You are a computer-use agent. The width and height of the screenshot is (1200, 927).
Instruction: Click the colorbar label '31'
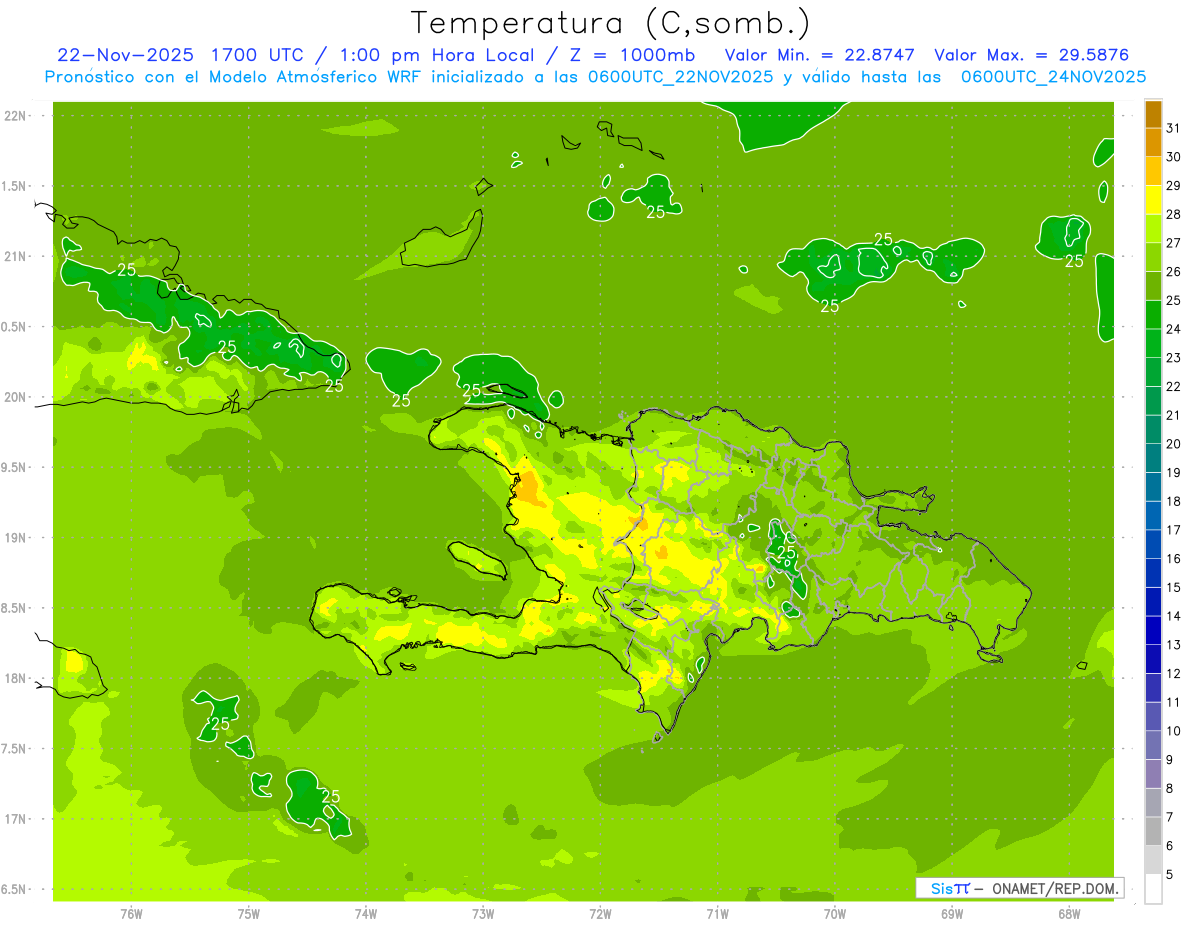[x=1174, y=128]
